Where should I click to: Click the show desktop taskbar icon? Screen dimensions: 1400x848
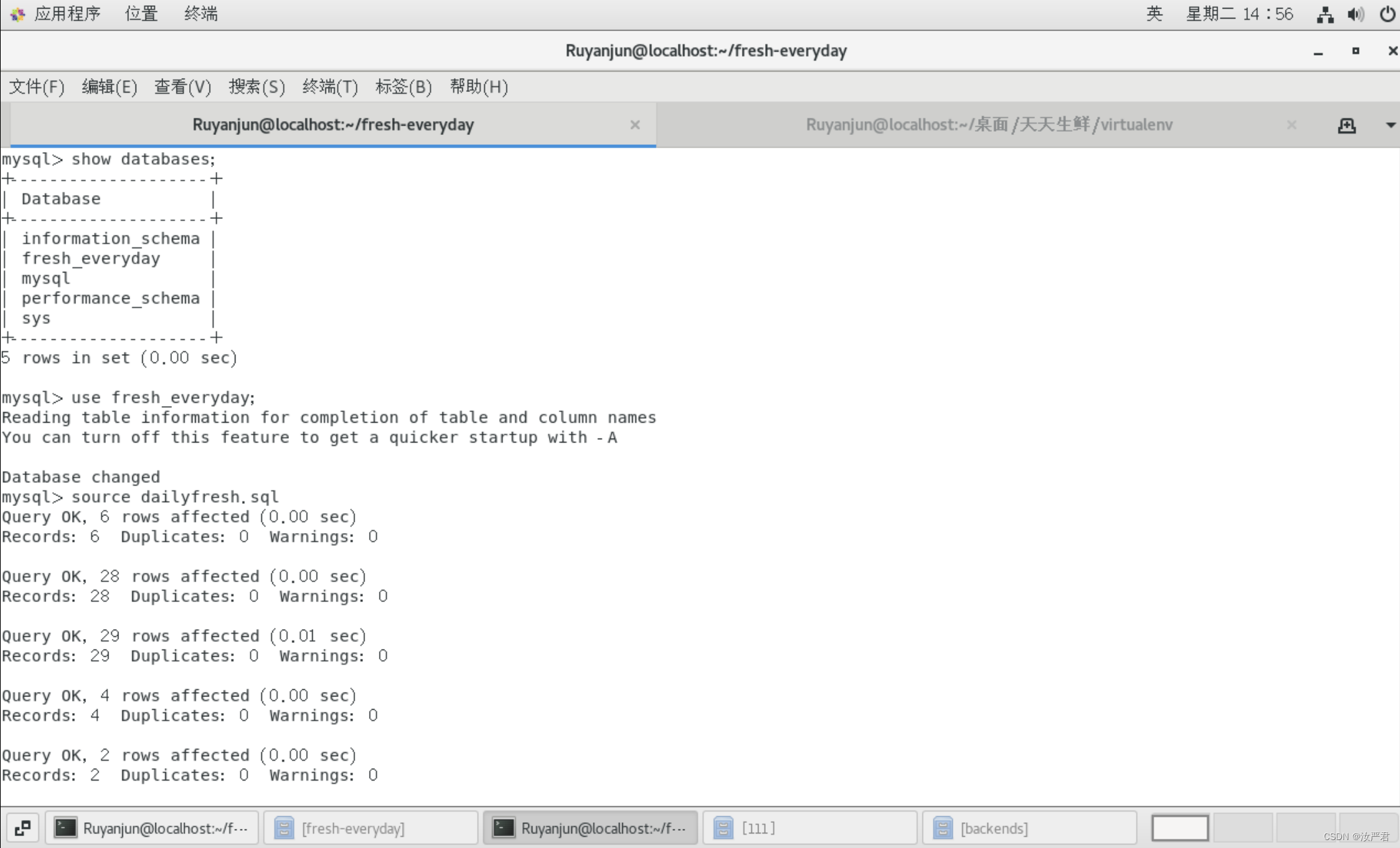(22, 828)
